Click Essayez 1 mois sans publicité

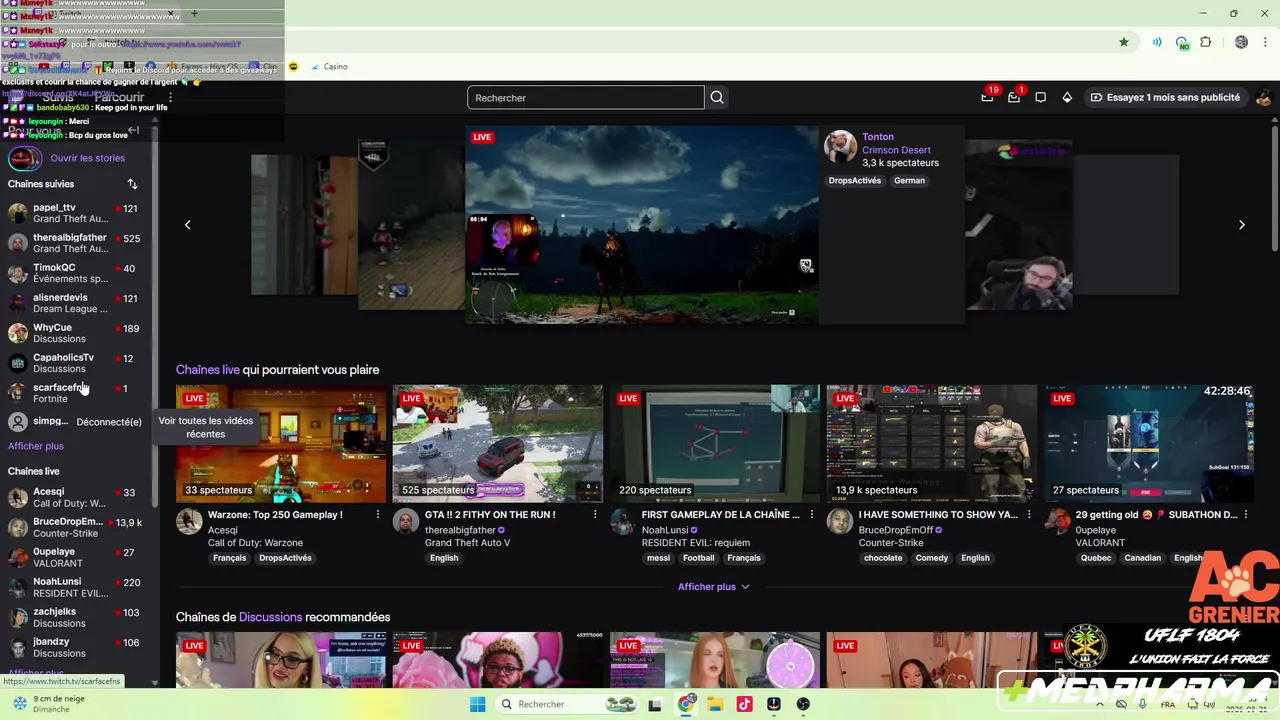[x=1165, y=97]
